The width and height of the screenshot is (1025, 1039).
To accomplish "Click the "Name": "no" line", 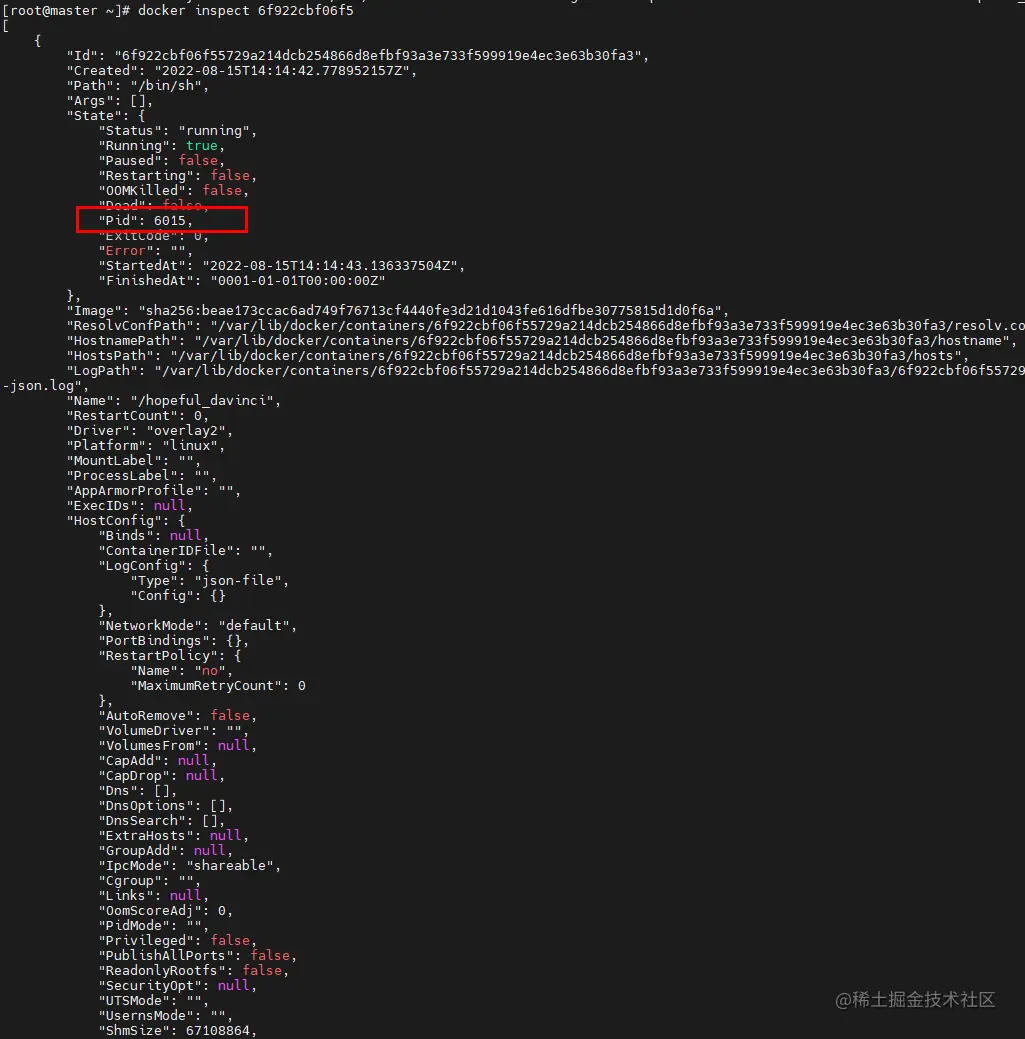I will pyautogui.click(x=182, y=671).
